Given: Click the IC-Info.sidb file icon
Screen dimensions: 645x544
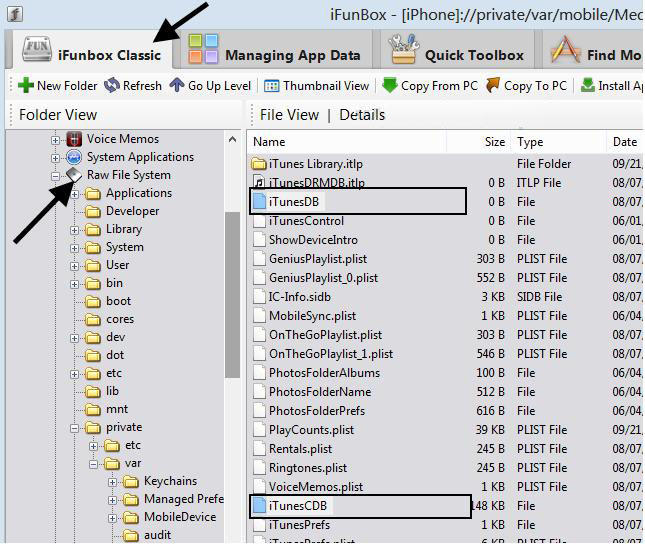Looking at the screenshot, I should coord(259,297).
